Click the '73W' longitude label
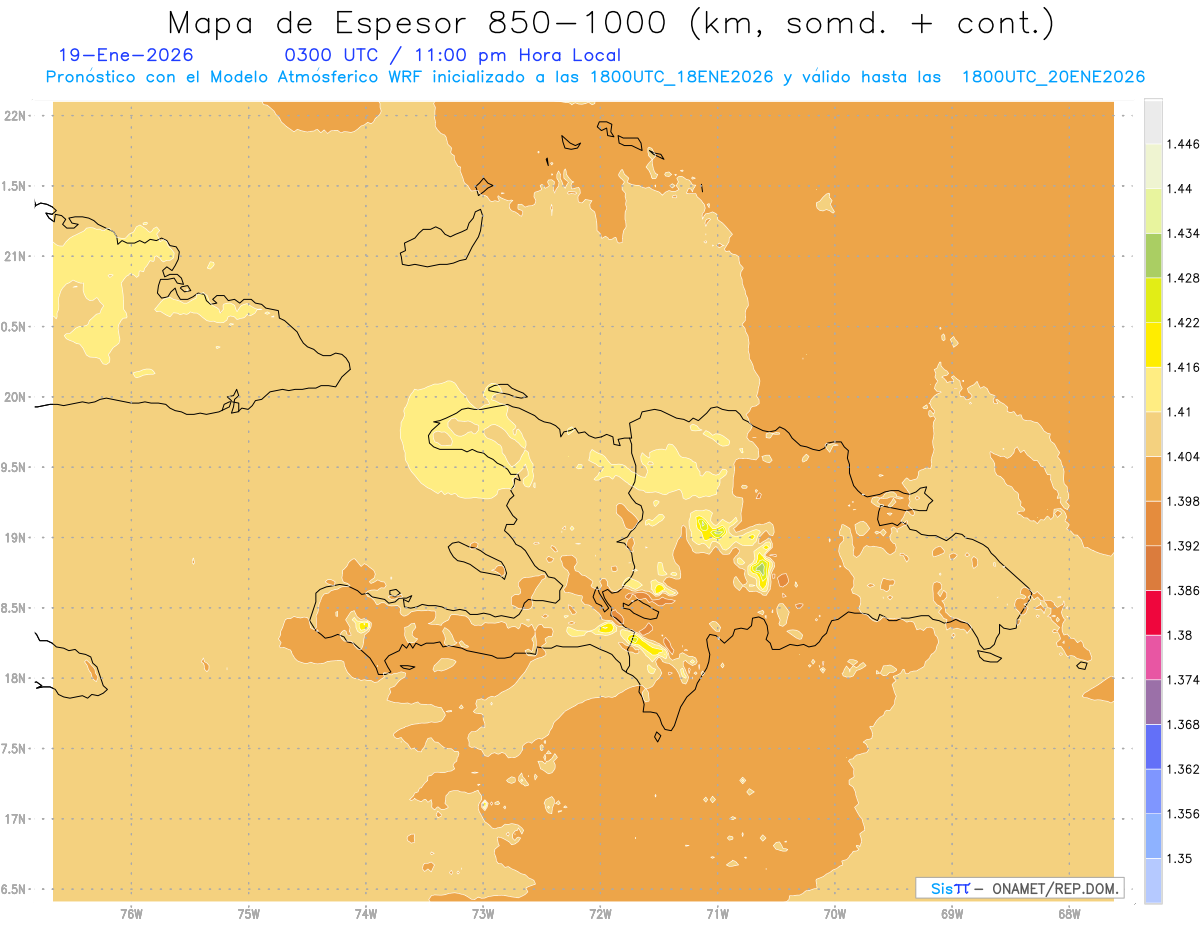The width and height of the screenshot is (1200, 927). pos(483,914)
